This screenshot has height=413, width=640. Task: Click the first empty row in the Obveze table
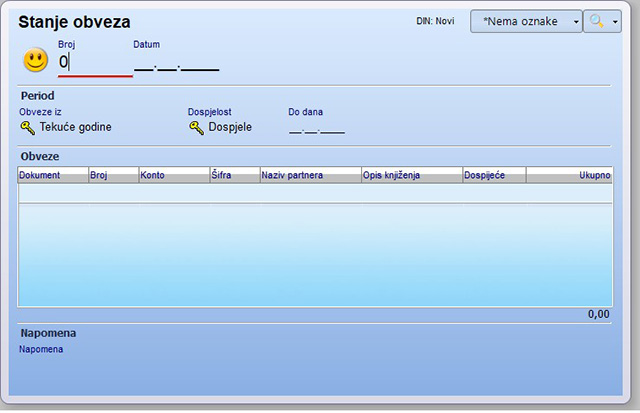pos(315,193)
